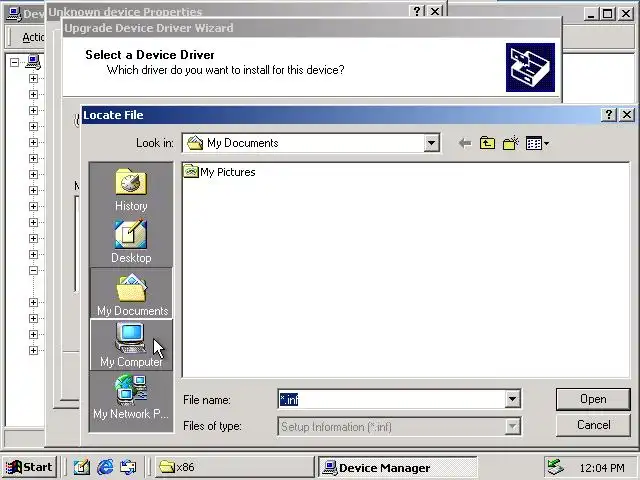Screen dimensions: 640x480
Task: Click the computer root icon in Device Manager
Action: pos(33,62)
